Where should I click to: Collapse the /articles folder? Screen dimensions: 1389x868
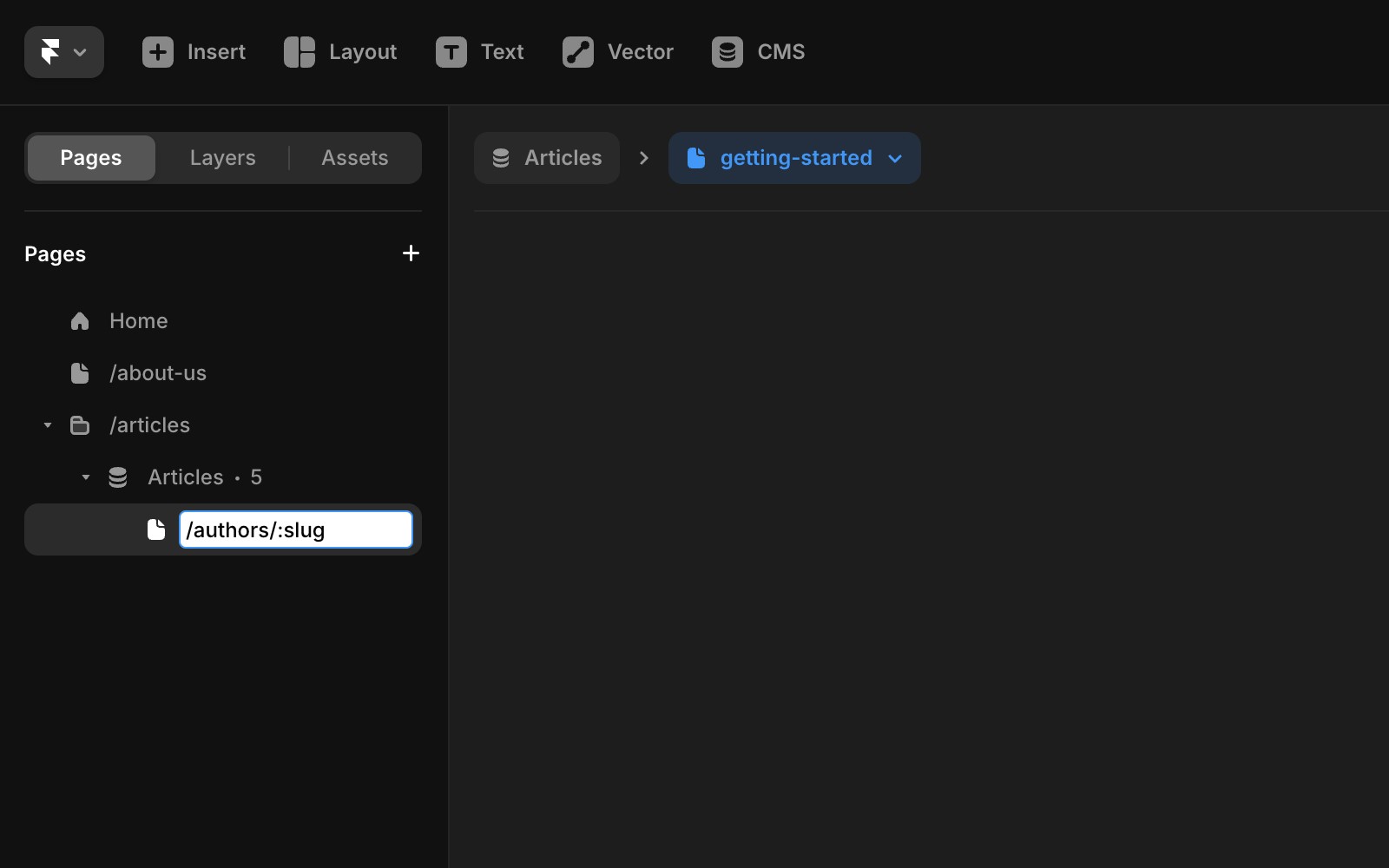[47, 424]
